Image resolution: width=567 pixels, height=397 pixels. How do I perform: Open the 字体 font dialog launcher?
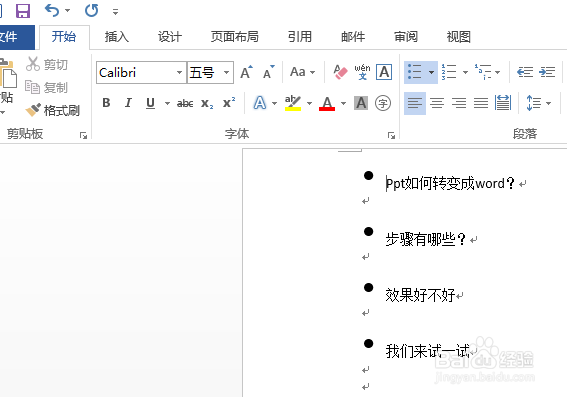tap(391, 136)
